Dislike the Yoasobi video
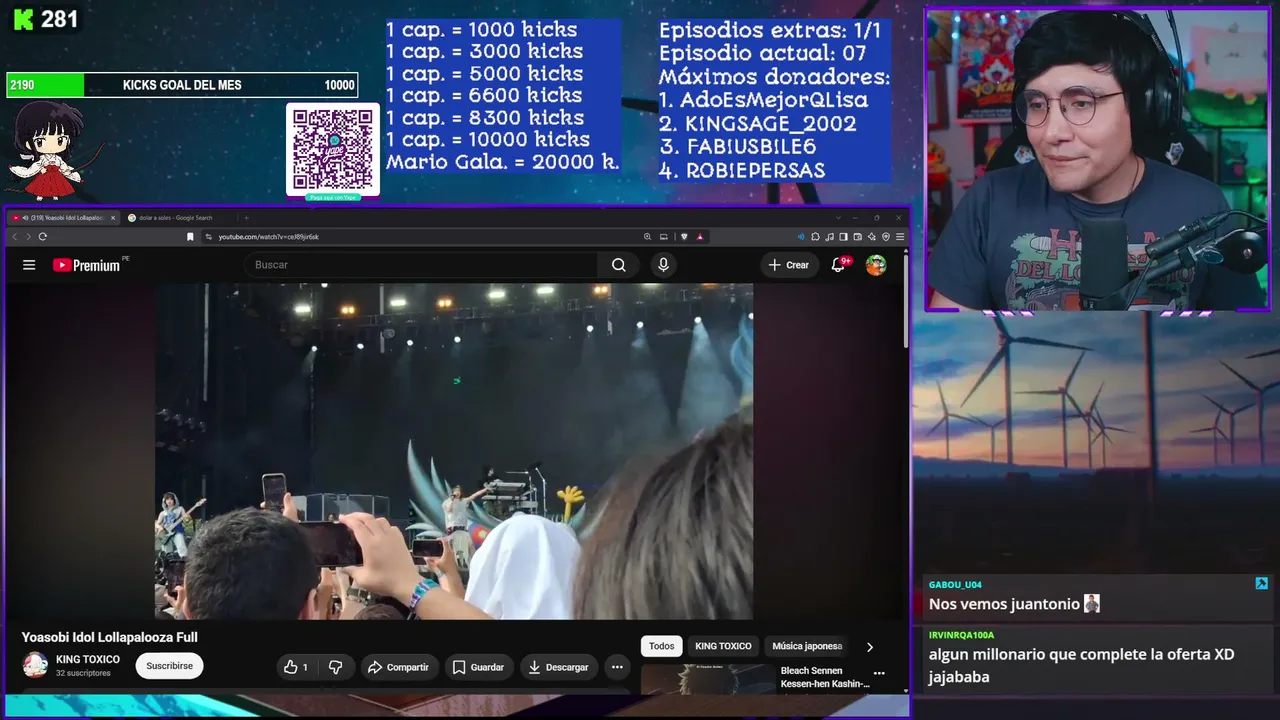The height and width of the screenshot is (720, 1280). [336, 667]
